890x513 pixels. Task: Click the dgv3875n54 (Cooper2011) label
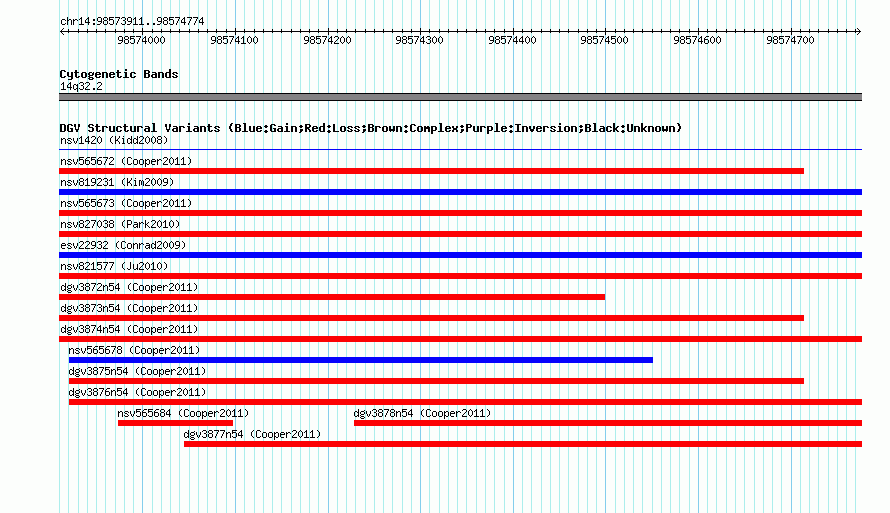(137, 371)
